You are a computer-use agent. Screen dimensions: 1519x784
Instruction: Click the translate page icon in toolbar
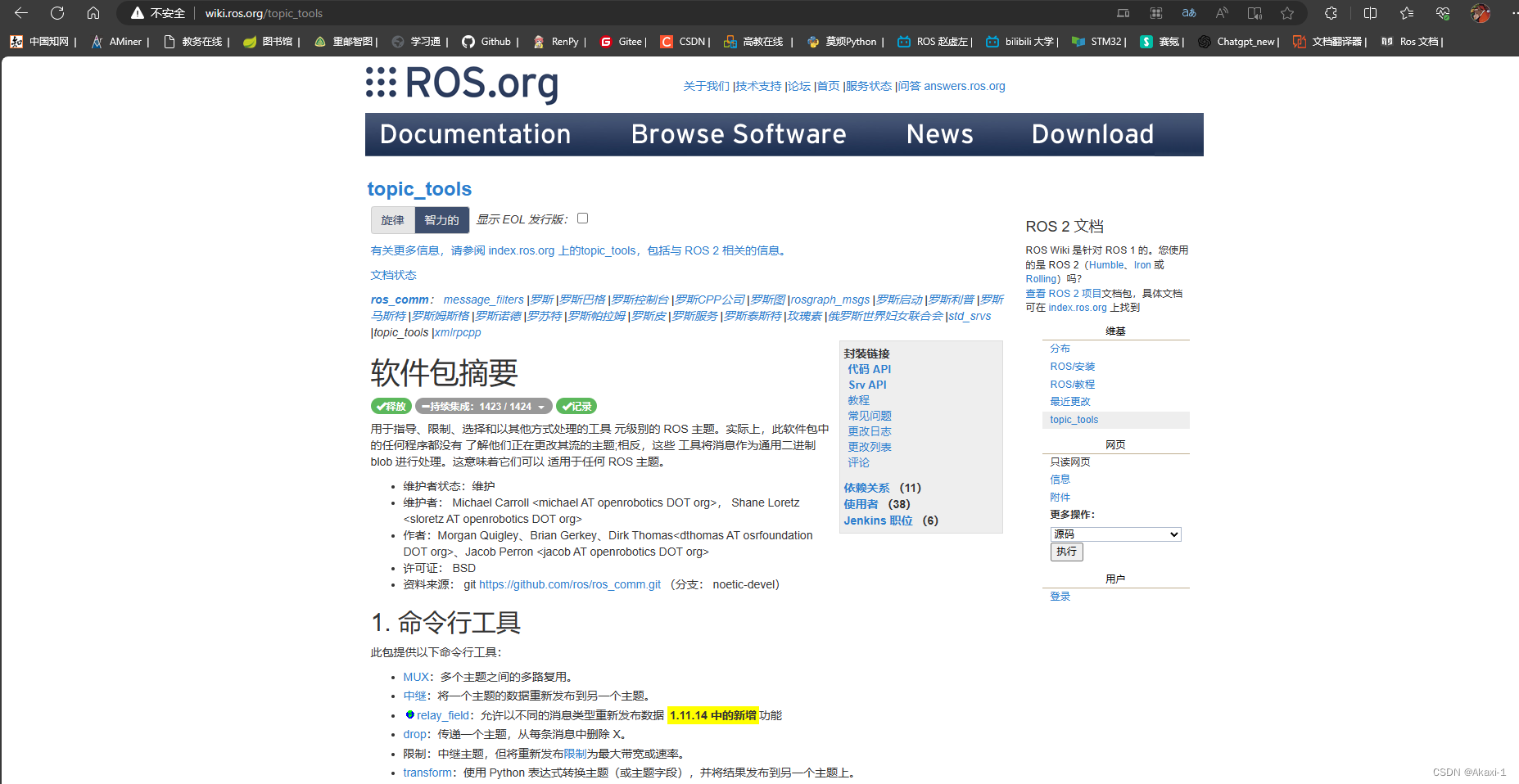coord(1189,13)
